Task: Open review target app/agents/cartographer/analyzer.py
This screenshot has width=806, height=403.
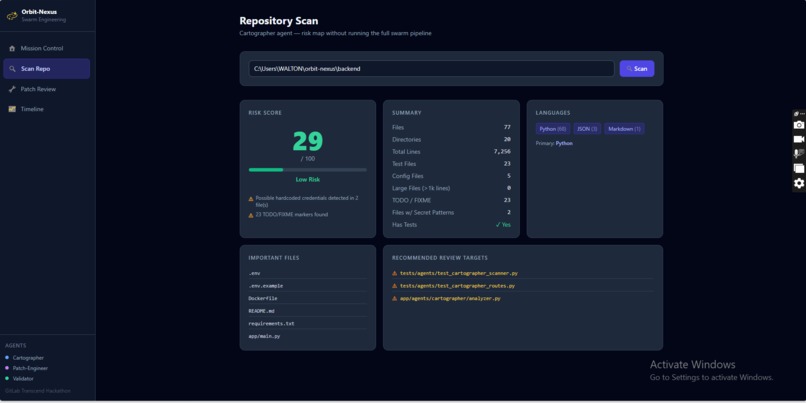Action: (x=450, y=298)
